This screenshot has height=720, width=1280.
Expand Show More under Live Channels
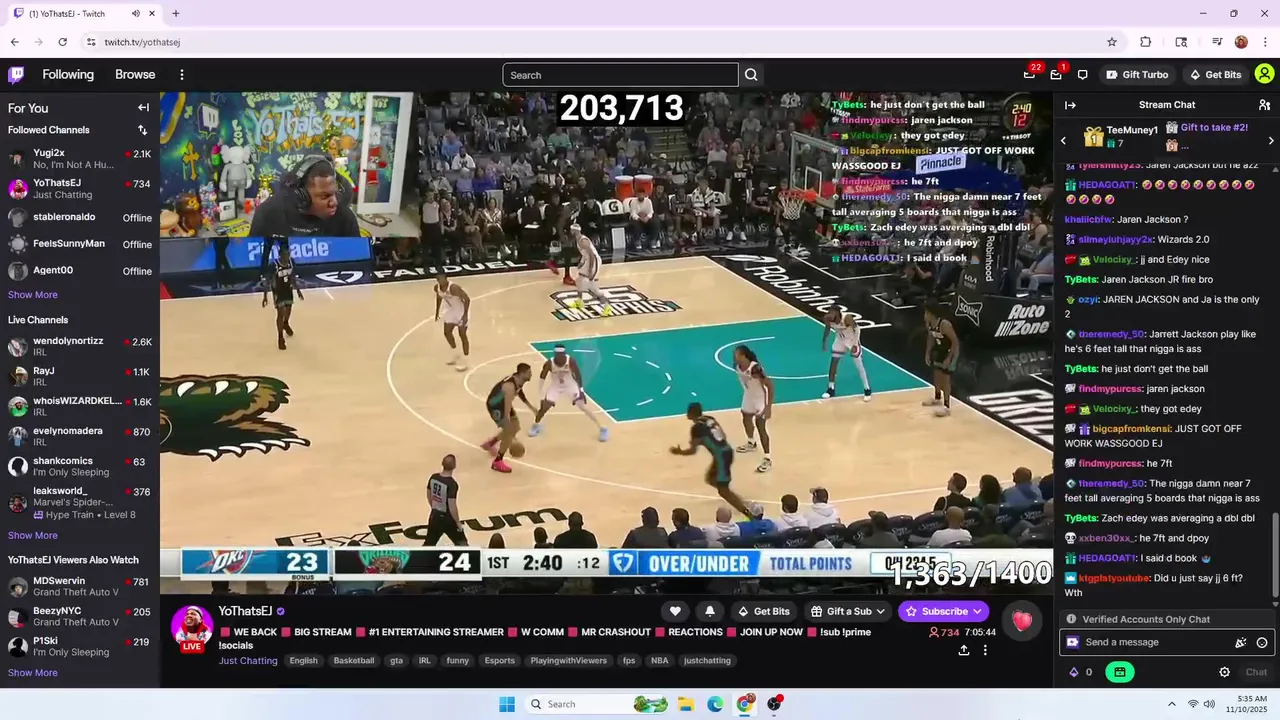[33, 536]
